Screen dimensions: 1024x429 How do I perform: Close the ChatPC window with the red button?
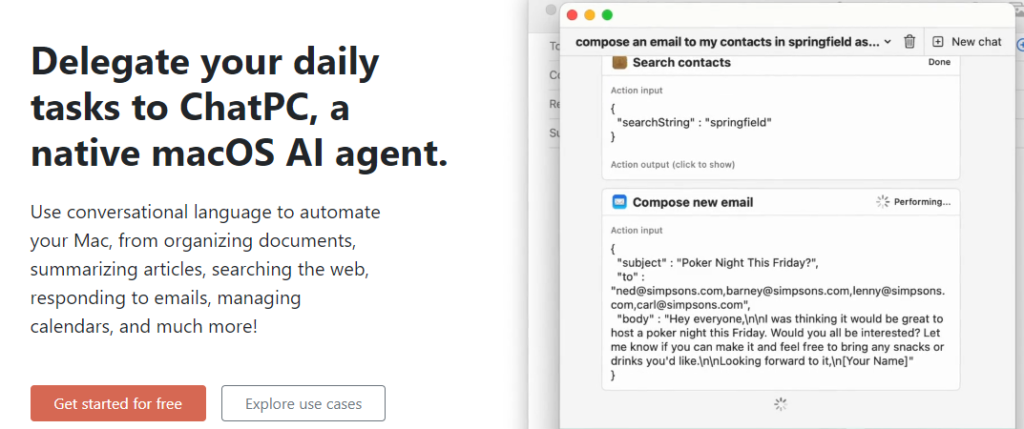(x=572, y=15)
